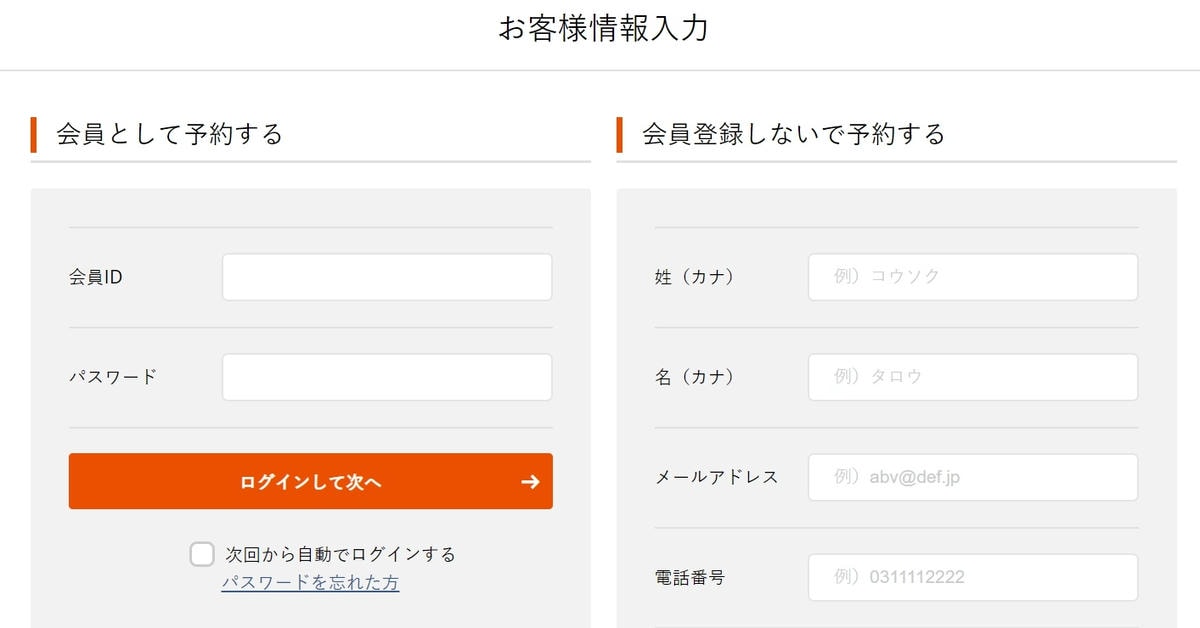This screenshot has width=1200, height=628.
Task: Select the 電話番号 text field
Action: [972, 577]
